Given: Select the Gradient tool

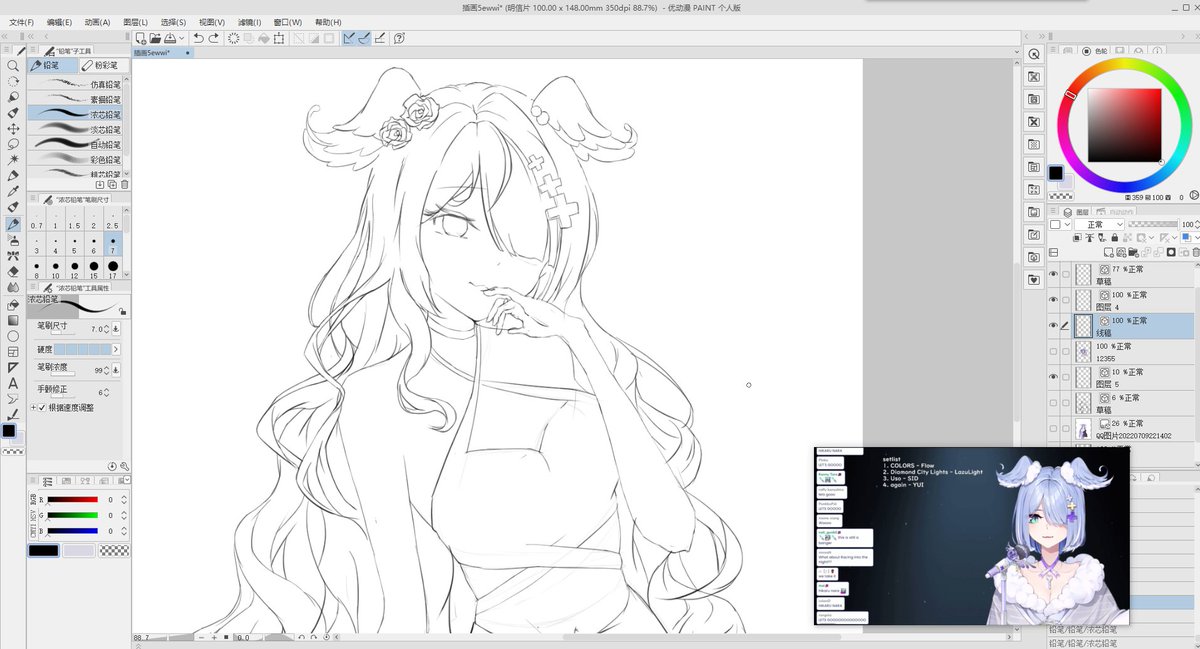Looking at the screenshot, I should tap(13, 320).
